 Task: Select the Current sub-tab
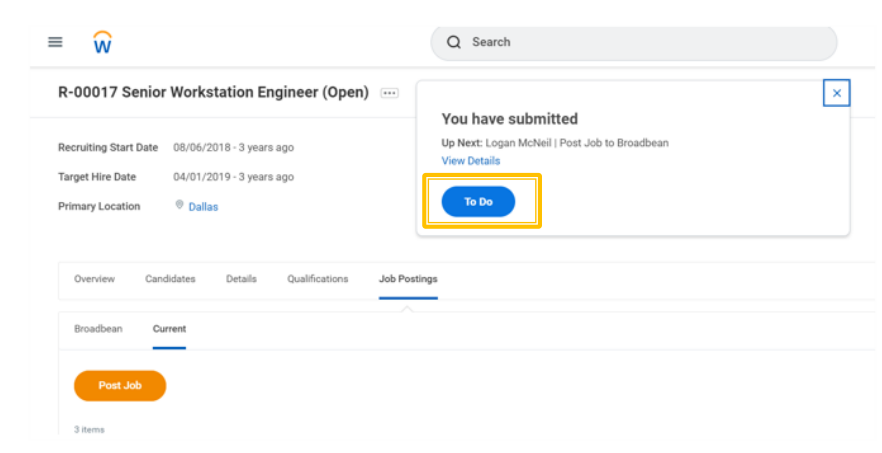pos(169,329)
